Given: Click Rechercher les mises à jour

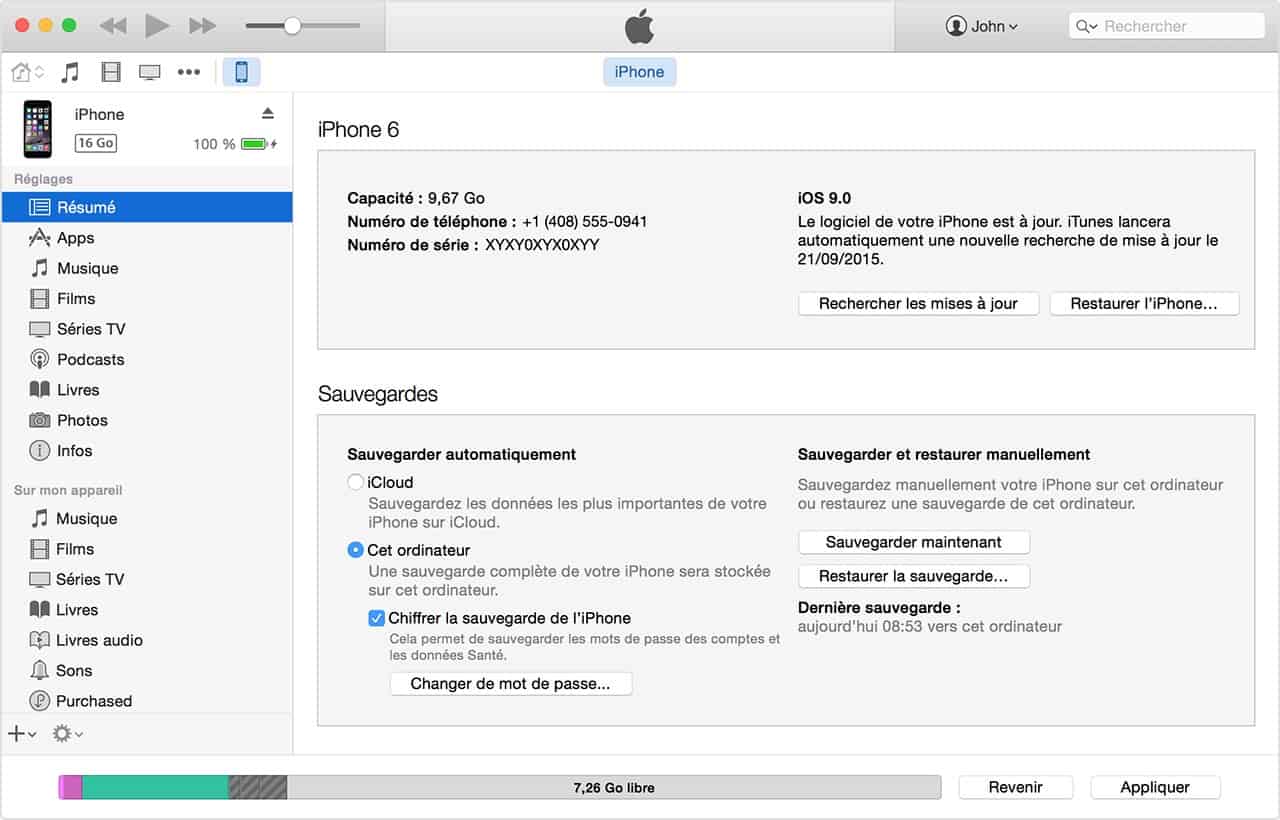Looking at the screenshot, I should (918, 304).
